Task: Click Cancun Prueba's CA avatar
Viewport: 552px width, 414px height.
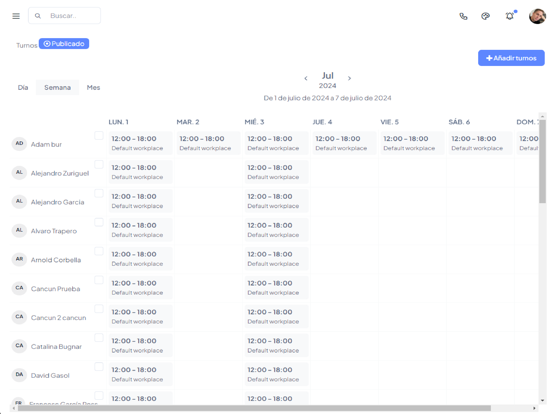Action: pos(19,288)
